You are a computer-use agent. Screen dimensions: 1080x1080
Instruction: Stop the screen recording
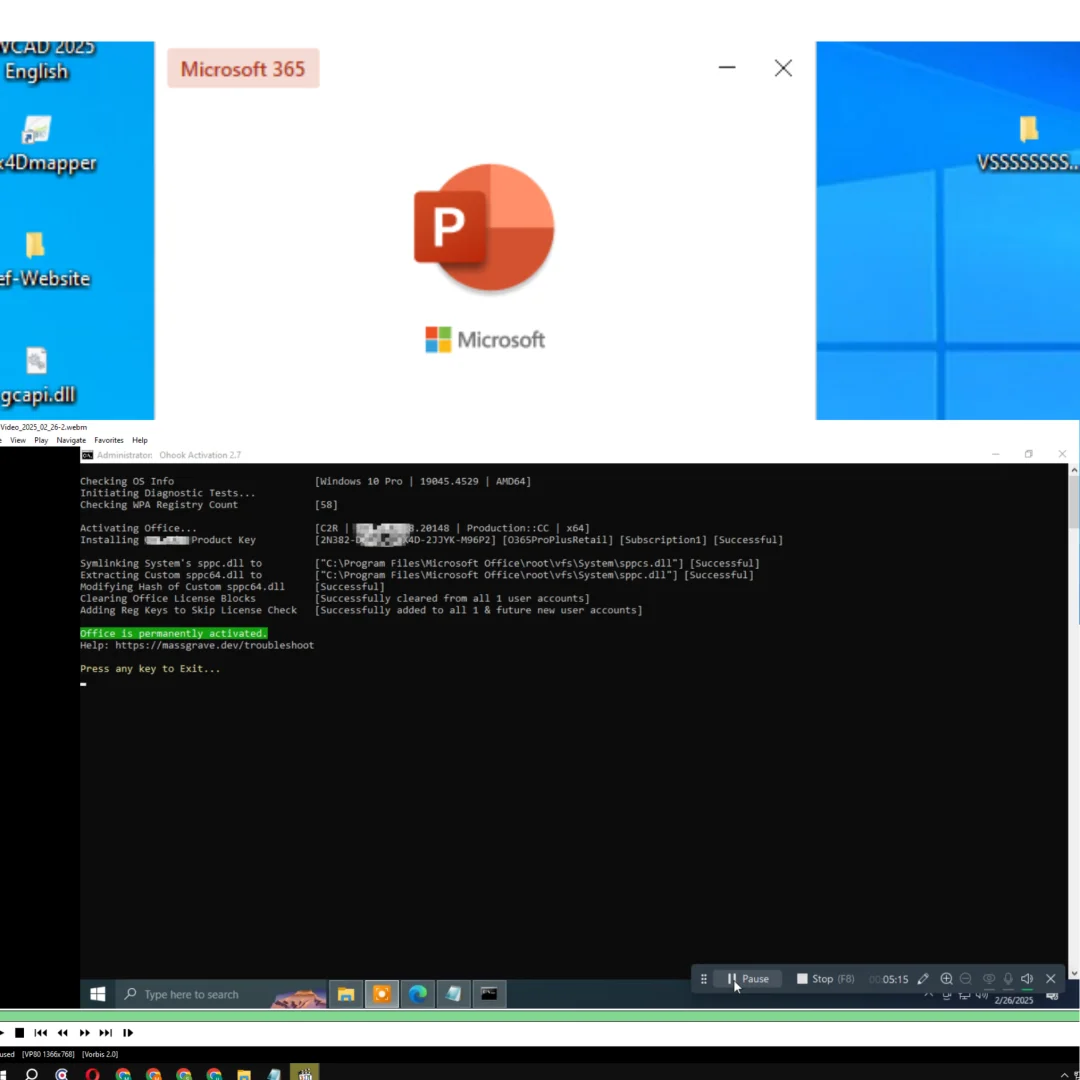(x=825, y=979)
